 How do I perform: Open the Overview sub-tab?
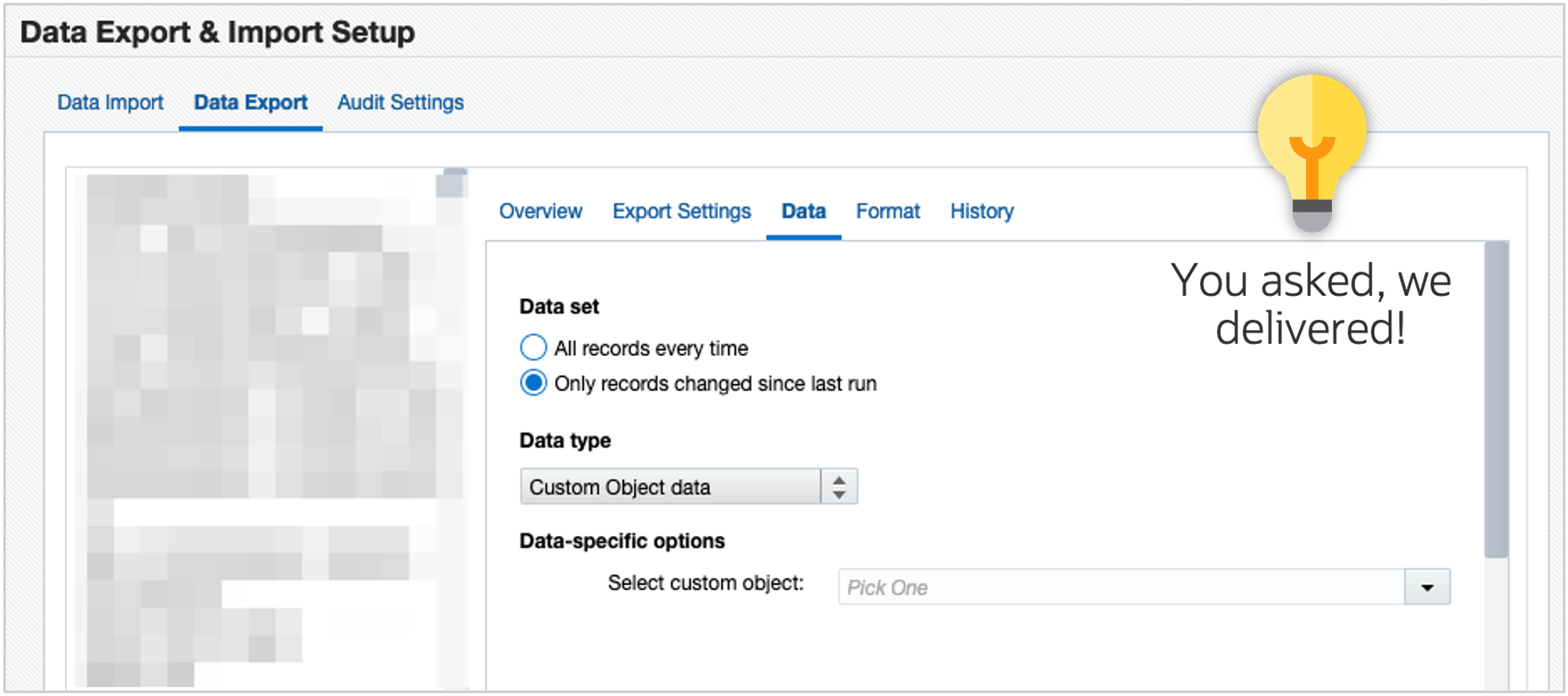(x=541, y=211)
